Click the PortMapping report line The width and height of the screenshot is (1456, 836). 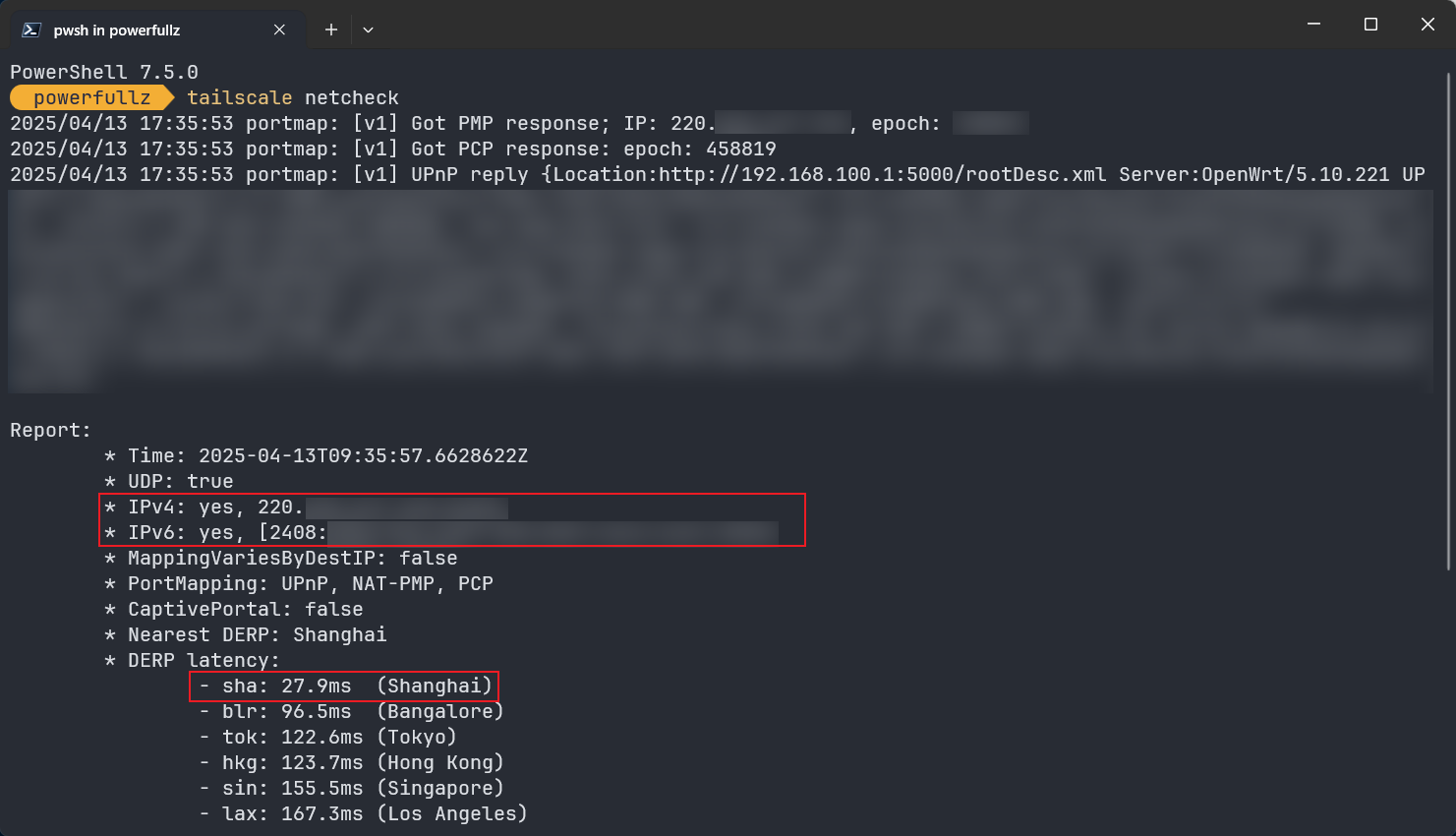[310, 583]
